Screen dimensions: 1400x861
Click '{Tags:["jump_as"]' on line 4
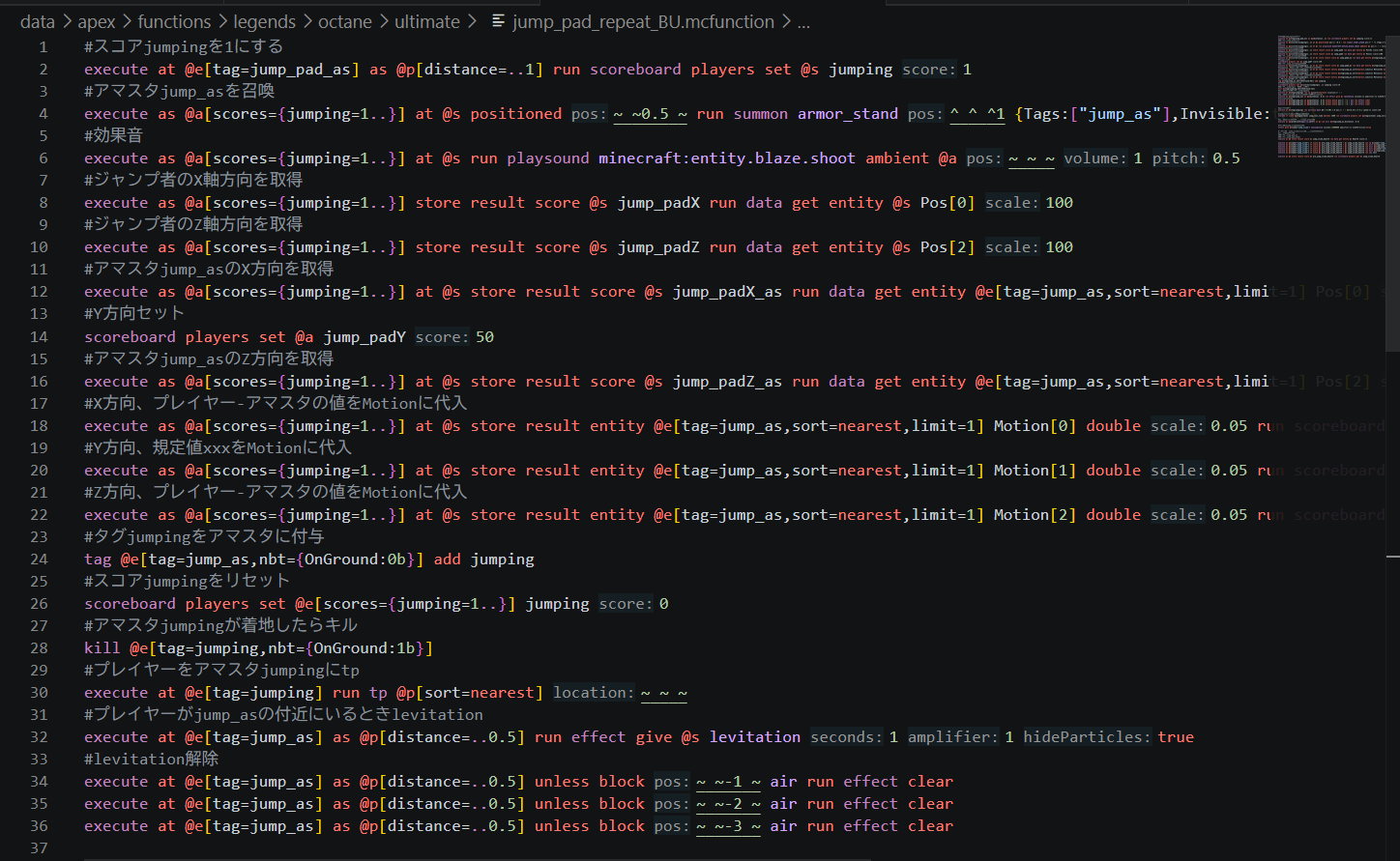point(1094,114)
